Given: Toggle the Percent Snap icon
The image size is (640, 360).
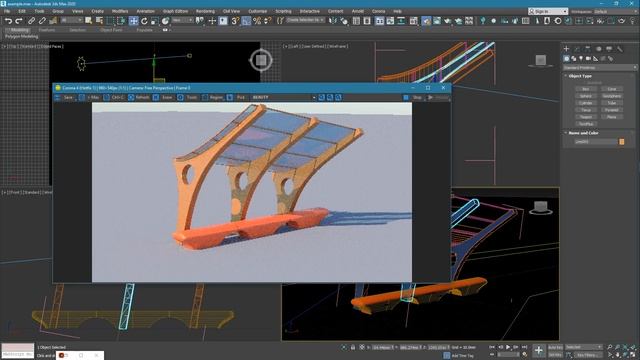Looking at the screenshot, I should tap(257, 21).
